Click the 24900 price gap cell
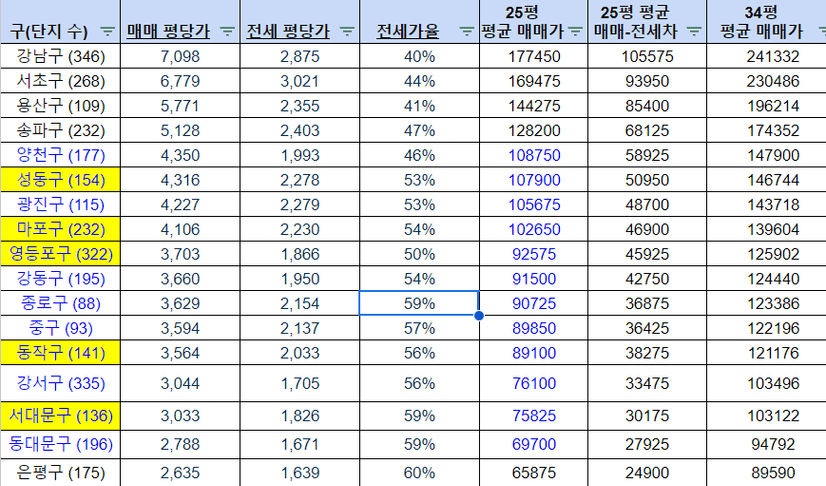Viewport: 826px width, 486px height. coord(647,472)
